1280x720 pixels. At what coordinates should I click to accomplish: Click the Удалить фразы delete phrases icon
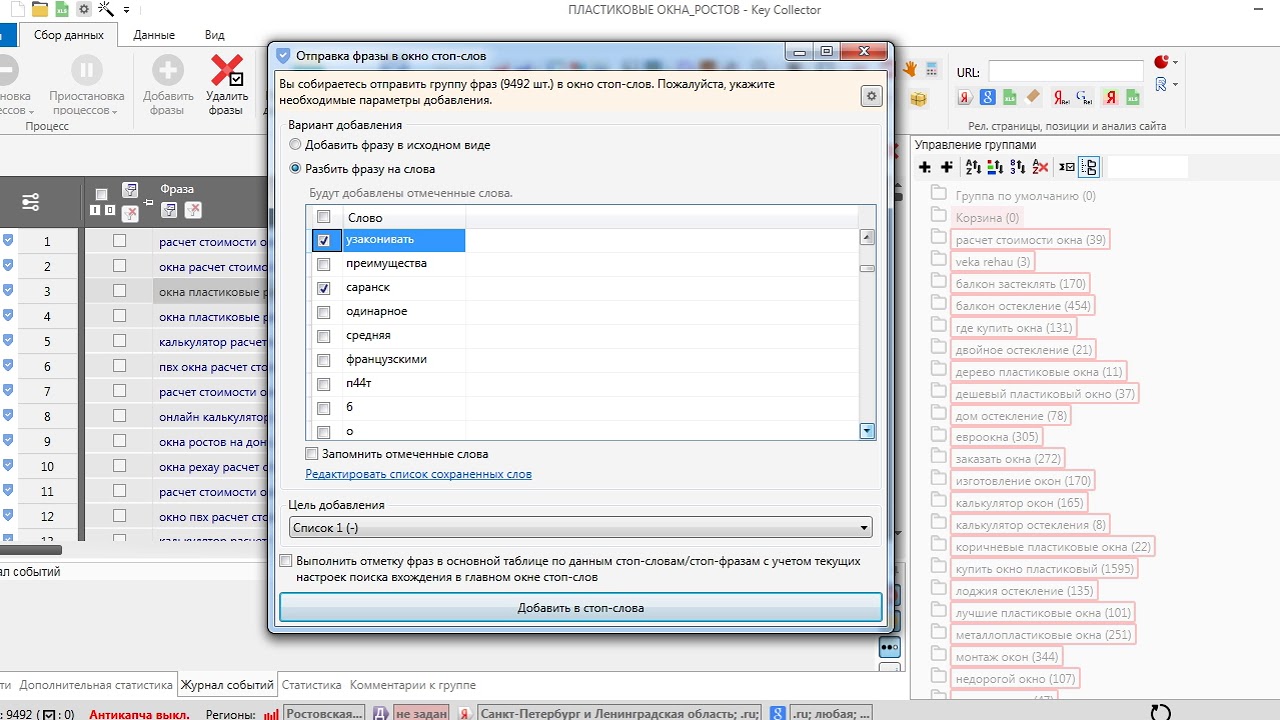pos(227,71)
